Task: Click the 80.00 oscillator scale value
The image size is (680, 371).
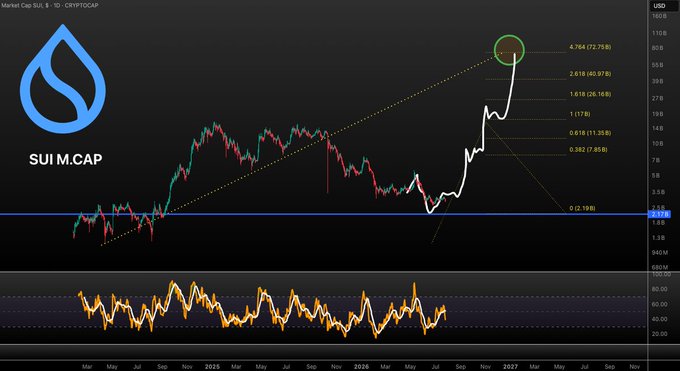Action: [x=660, y=289]
